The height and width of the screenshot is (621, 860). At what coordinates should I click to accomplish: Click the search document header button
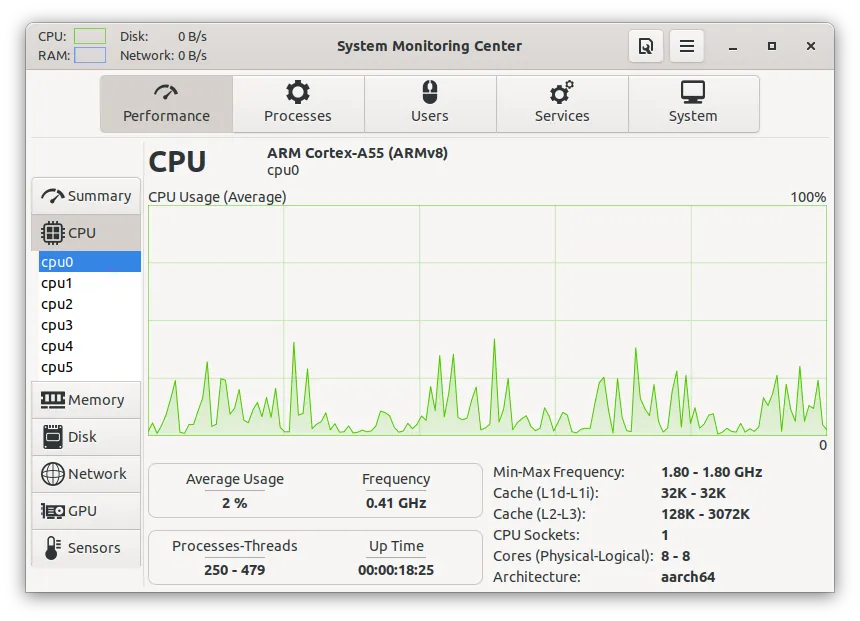tap(646, 46)
